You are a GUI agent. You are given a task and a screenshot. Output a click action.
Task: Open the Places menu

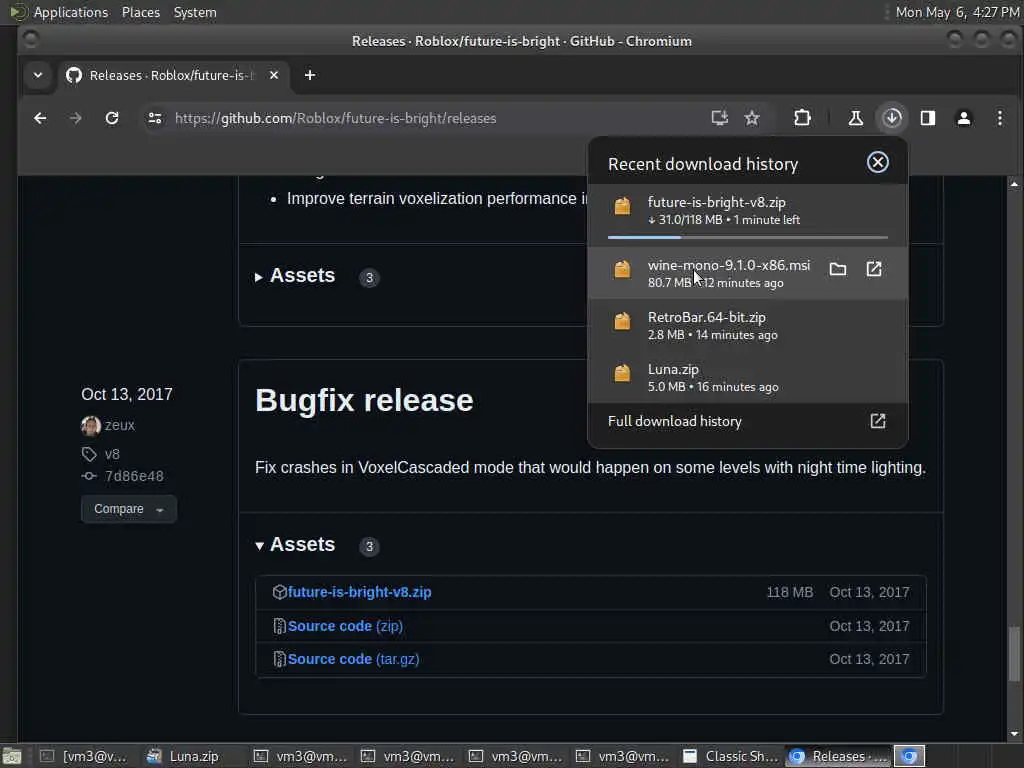pyautogui.click(x=141, y=12)
